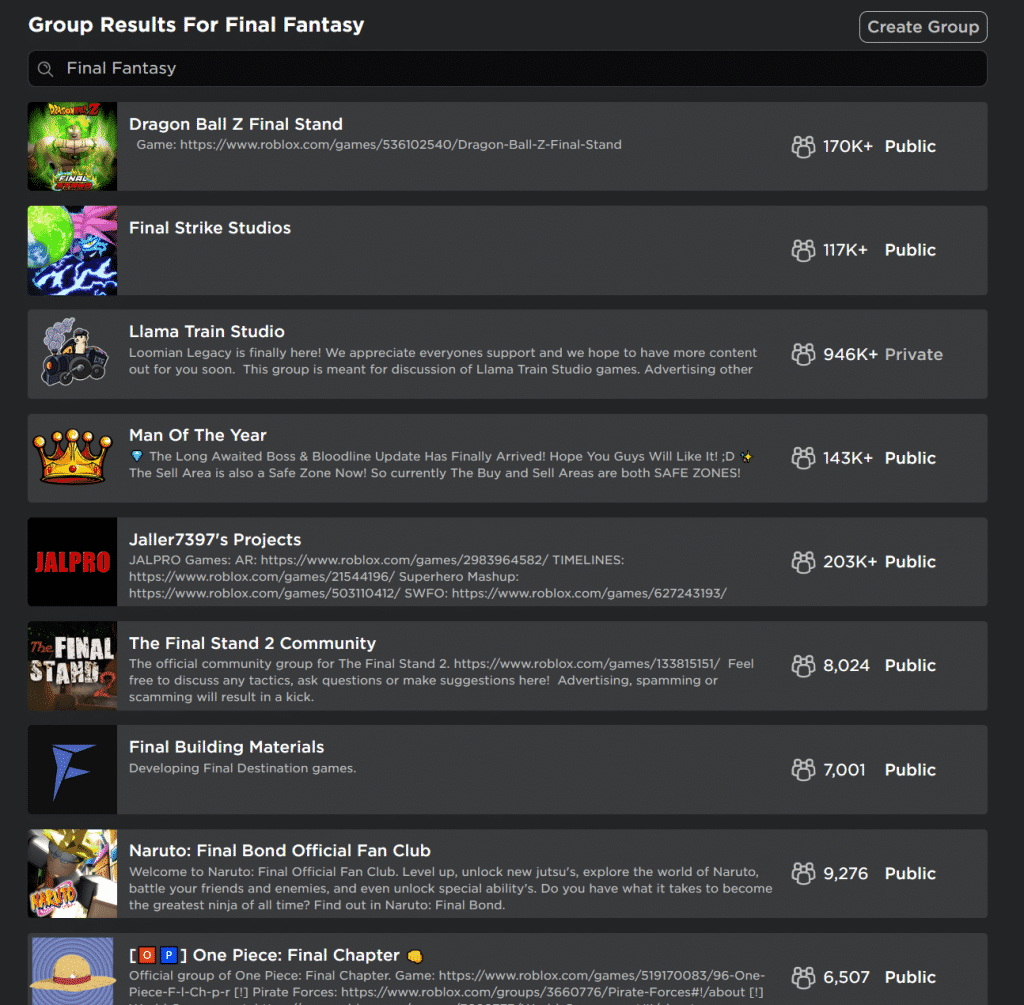Open Man Of The Year crown icon
This screenshot has width=1024, height=1005.
(x=72, y=458)
